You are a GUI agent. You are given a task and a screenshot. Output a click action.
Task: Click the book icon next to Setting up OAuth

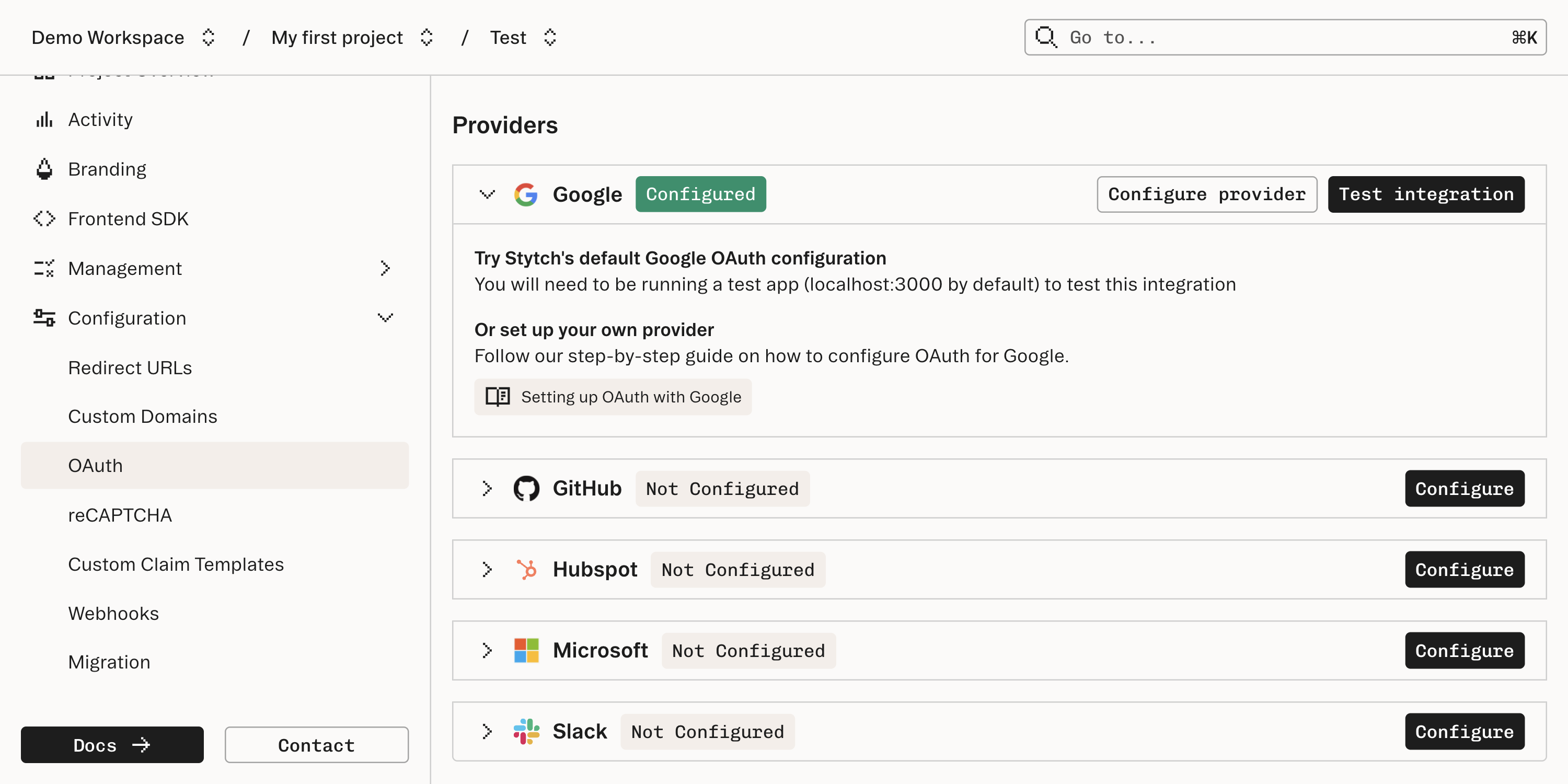point(497,396)
